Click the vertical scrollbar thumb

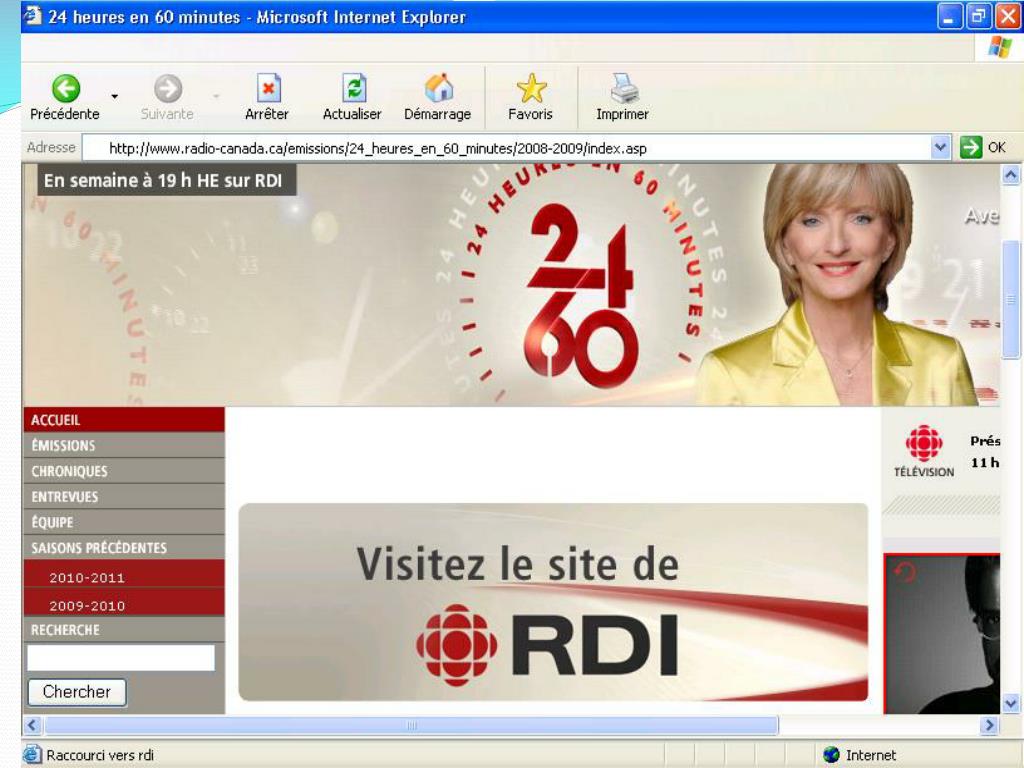tap(1010, 299)
